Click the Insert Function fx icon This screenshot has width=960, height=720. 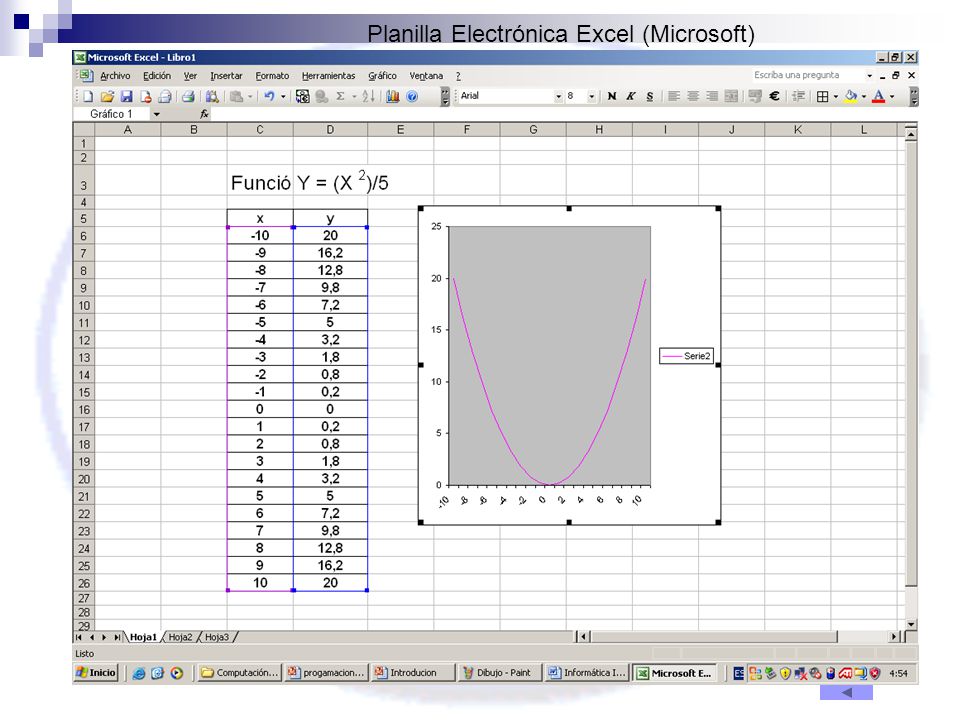(204, 114)
